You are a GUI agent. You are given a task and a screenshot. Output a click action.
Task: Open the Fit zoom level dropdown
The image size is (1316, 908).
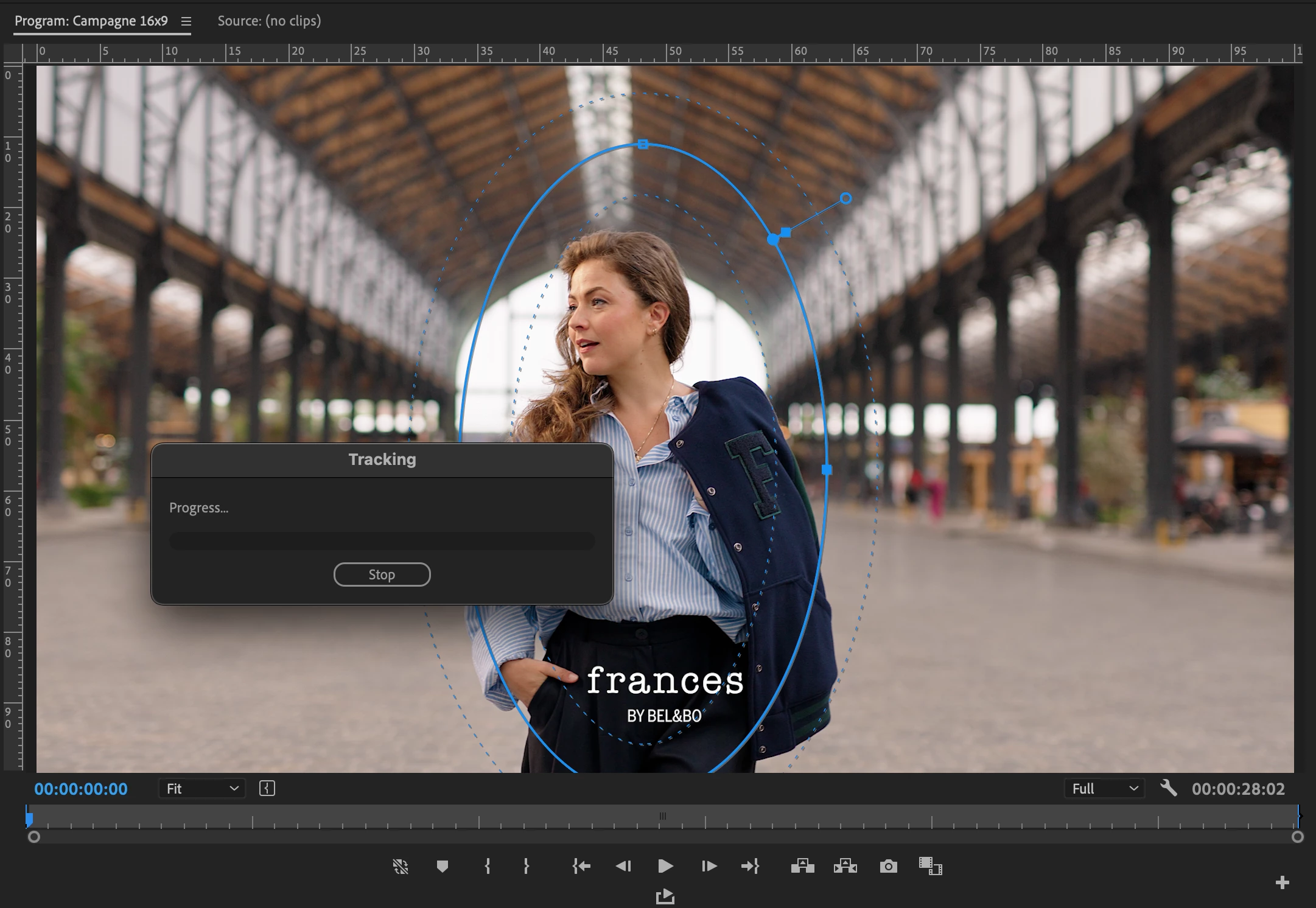(202, 789)
